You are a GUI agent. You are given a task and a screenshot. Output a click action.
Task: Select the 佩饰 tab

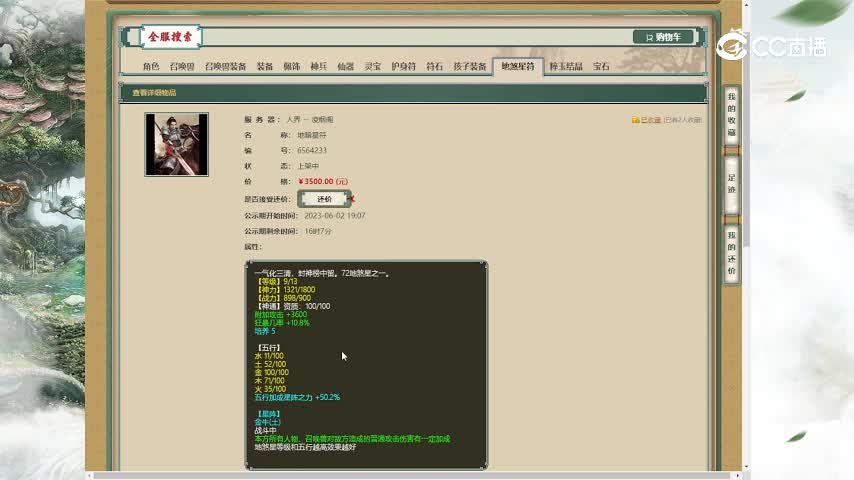291,66
